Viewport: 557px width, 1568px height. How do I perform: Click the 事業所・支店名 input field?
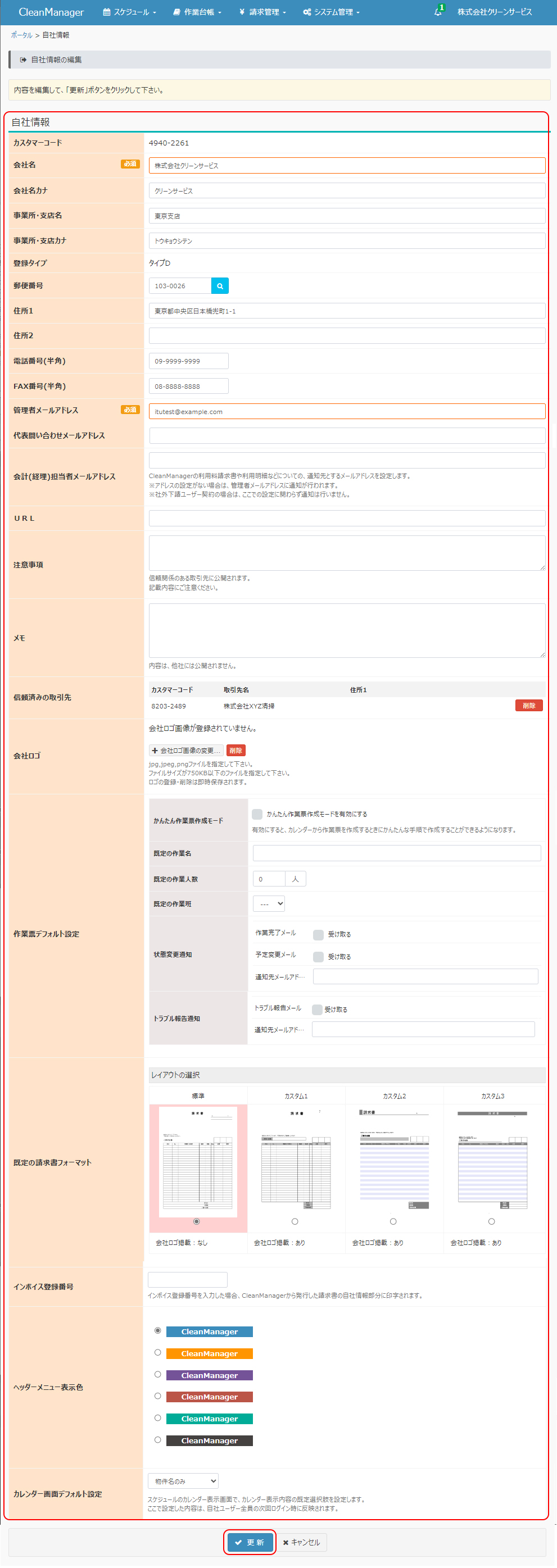point(347,216)
